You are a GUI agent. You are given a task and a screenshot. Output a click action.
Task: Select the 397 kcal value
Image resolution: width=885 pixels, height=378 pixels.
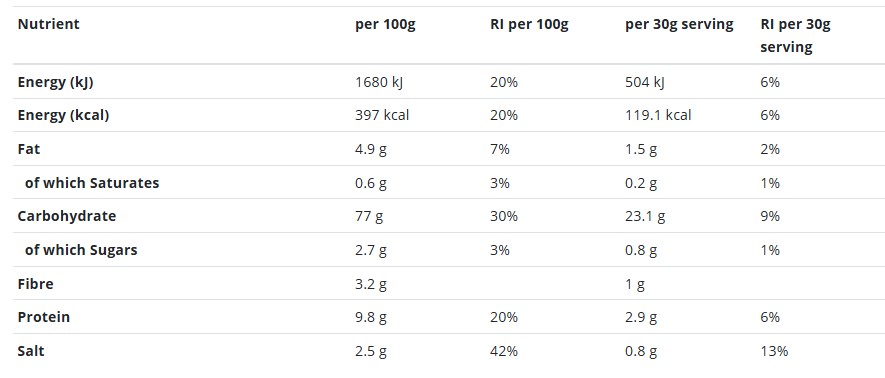(x=382, y=115)
